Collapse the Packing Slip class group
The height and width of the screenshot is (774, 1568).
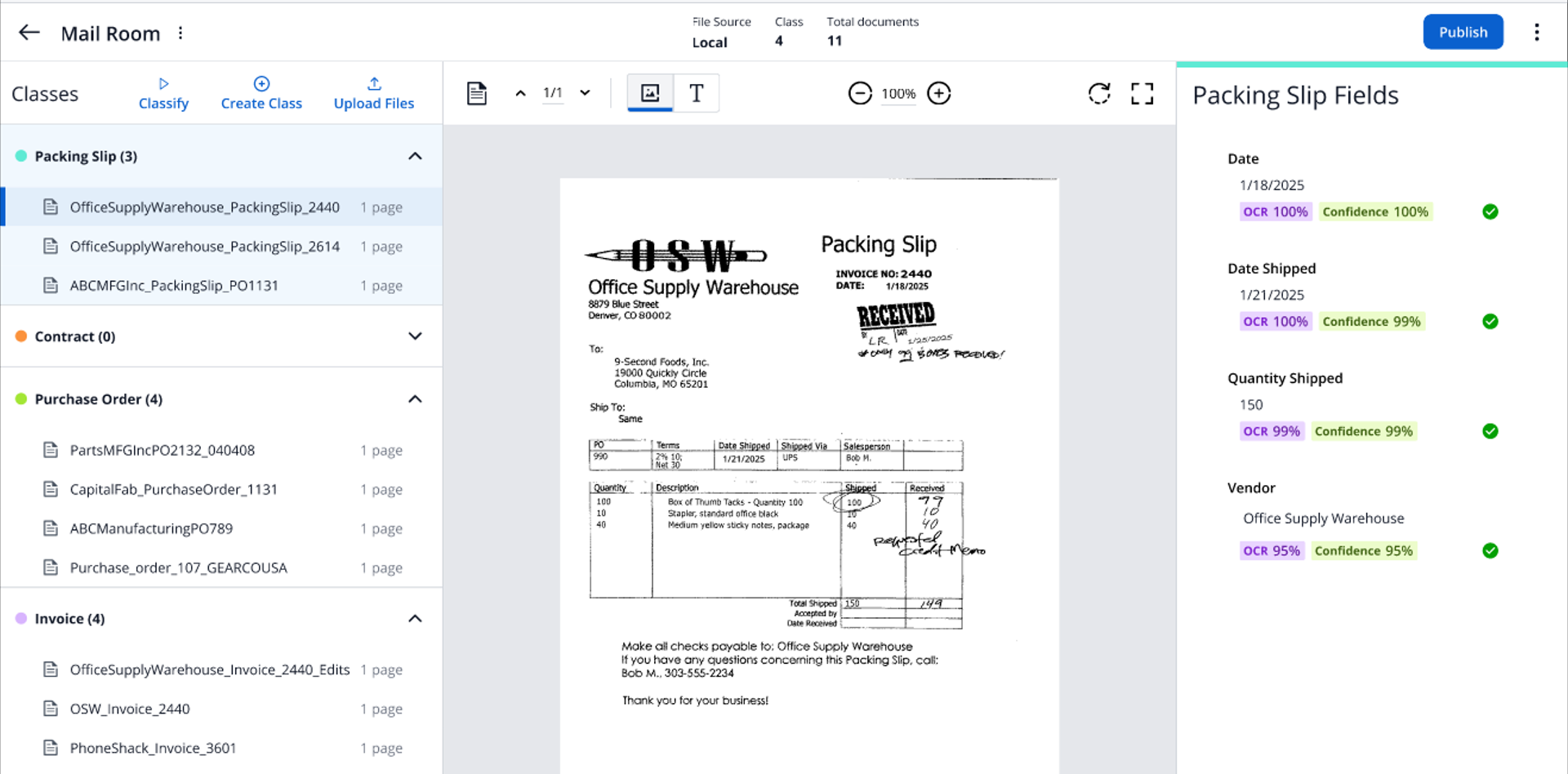415,156
